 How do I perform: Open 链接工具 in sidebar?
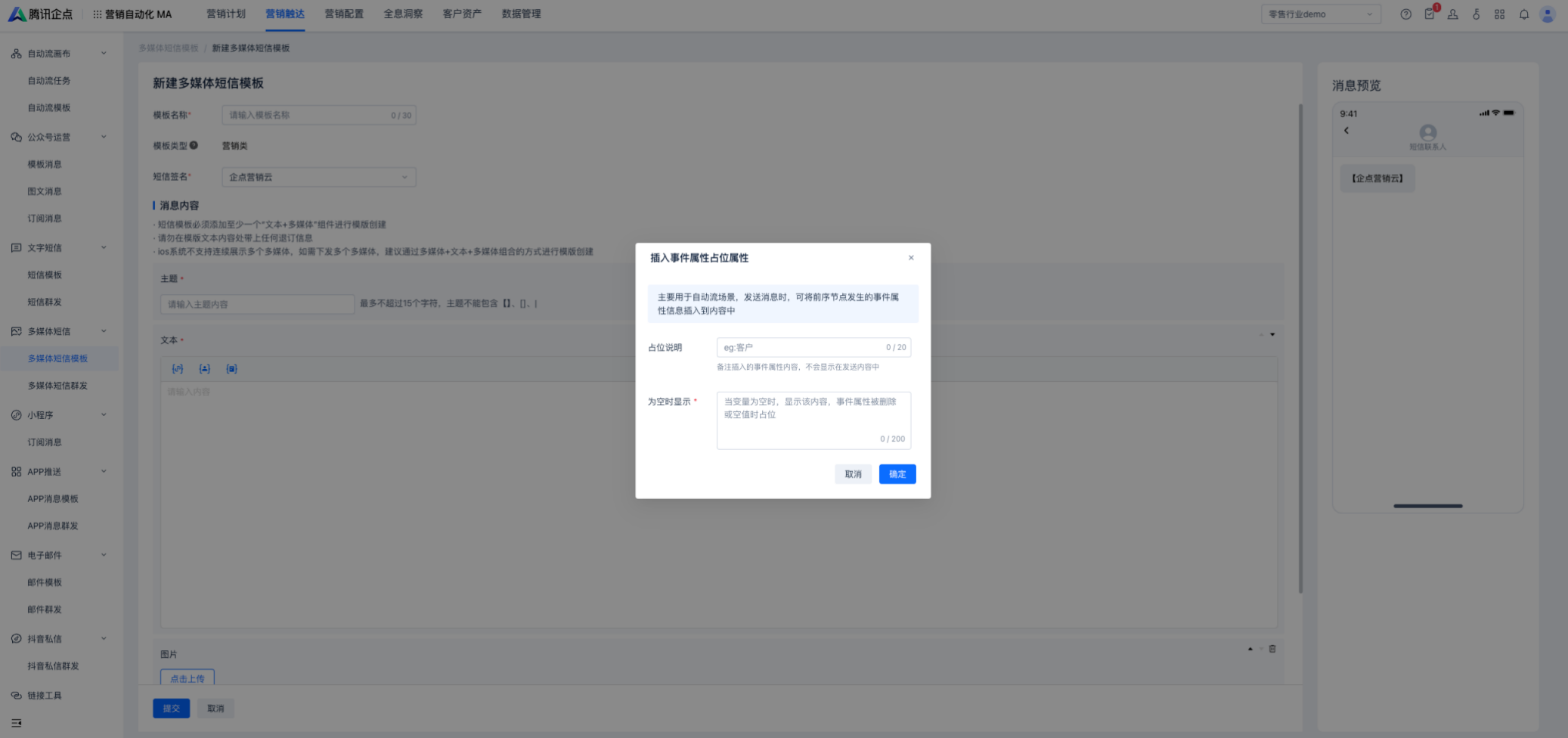(x=45, y=696)
